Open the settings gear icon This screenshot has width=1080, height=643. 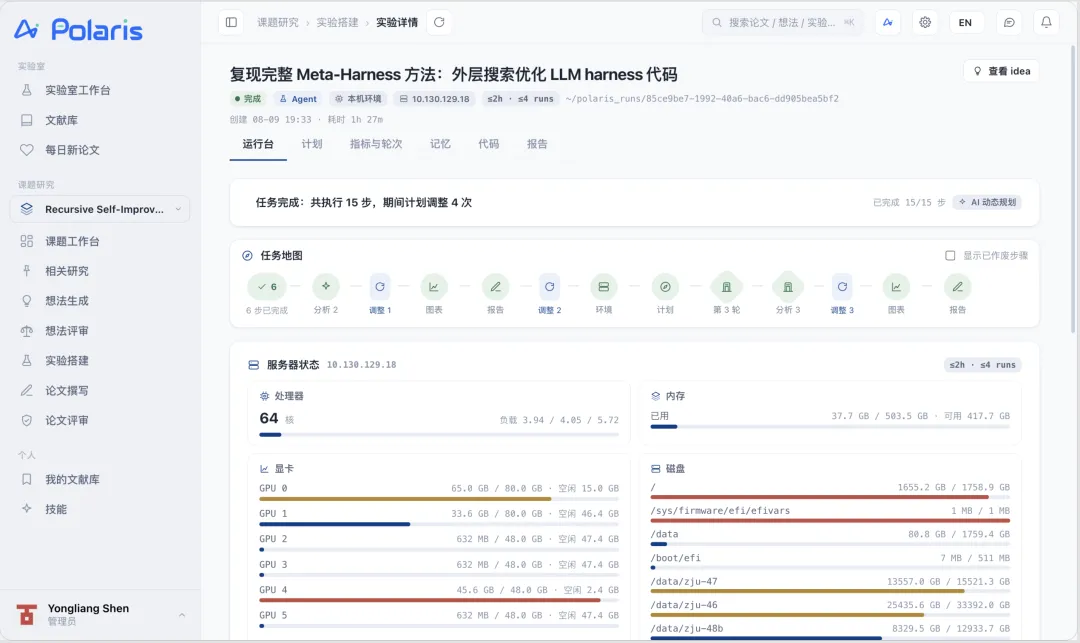click(925, 23)
